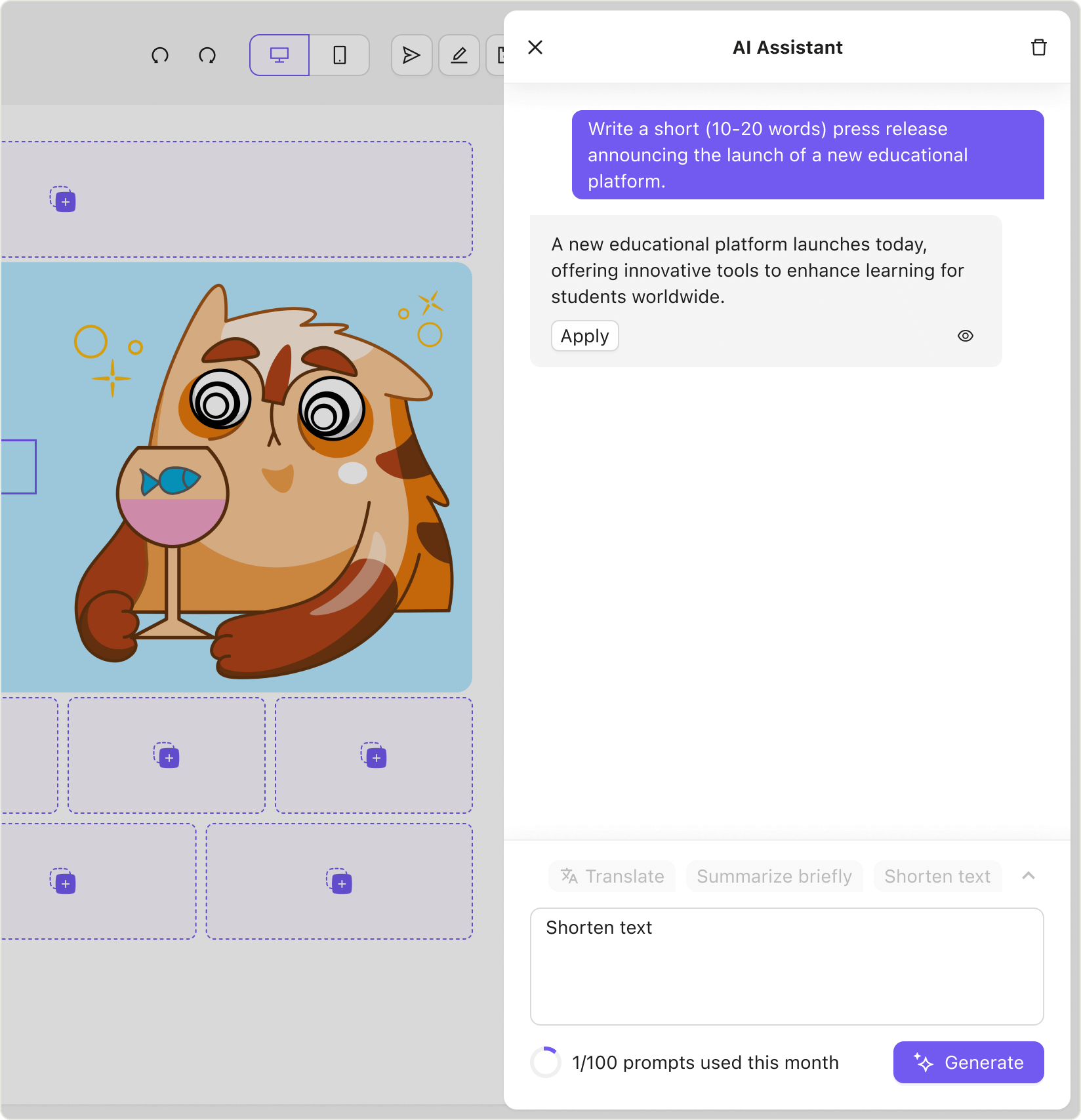Click the undo arrow in toolbar

160,55
